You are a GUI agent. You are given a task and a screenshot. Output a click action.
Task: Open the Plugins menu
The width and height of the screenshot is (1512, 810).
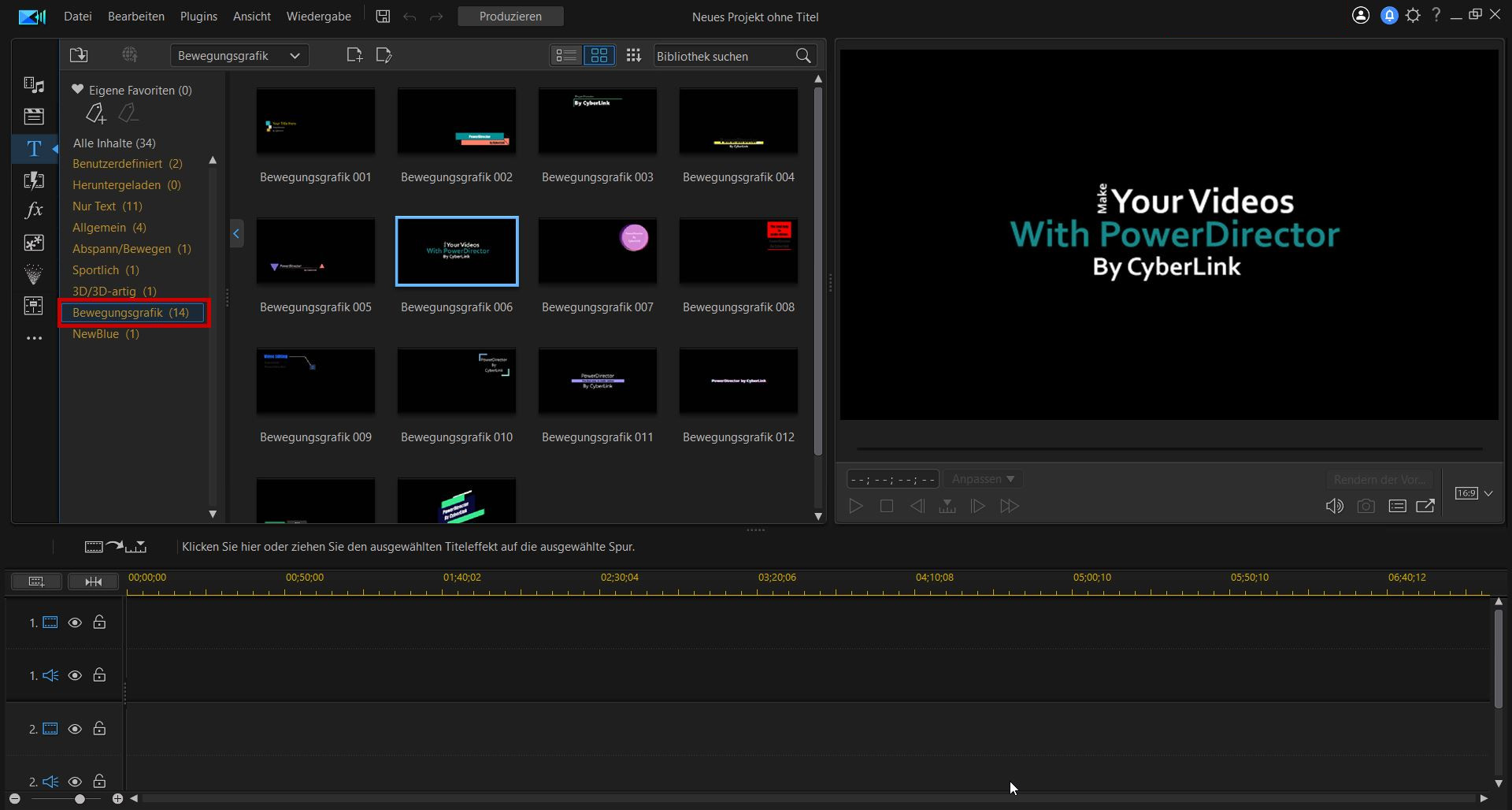point(198,16)
